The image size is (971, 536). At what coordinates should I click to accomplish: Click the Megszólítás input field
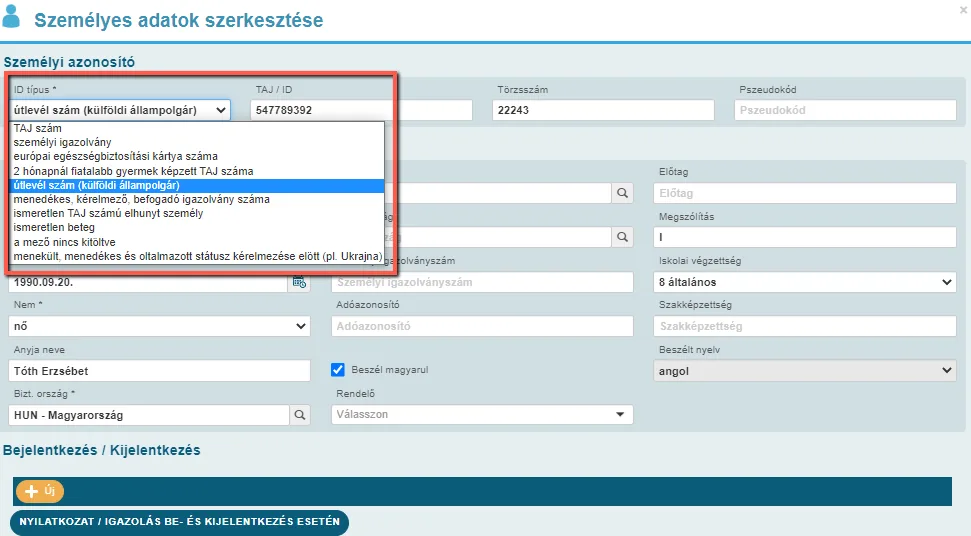coord(804,237)
